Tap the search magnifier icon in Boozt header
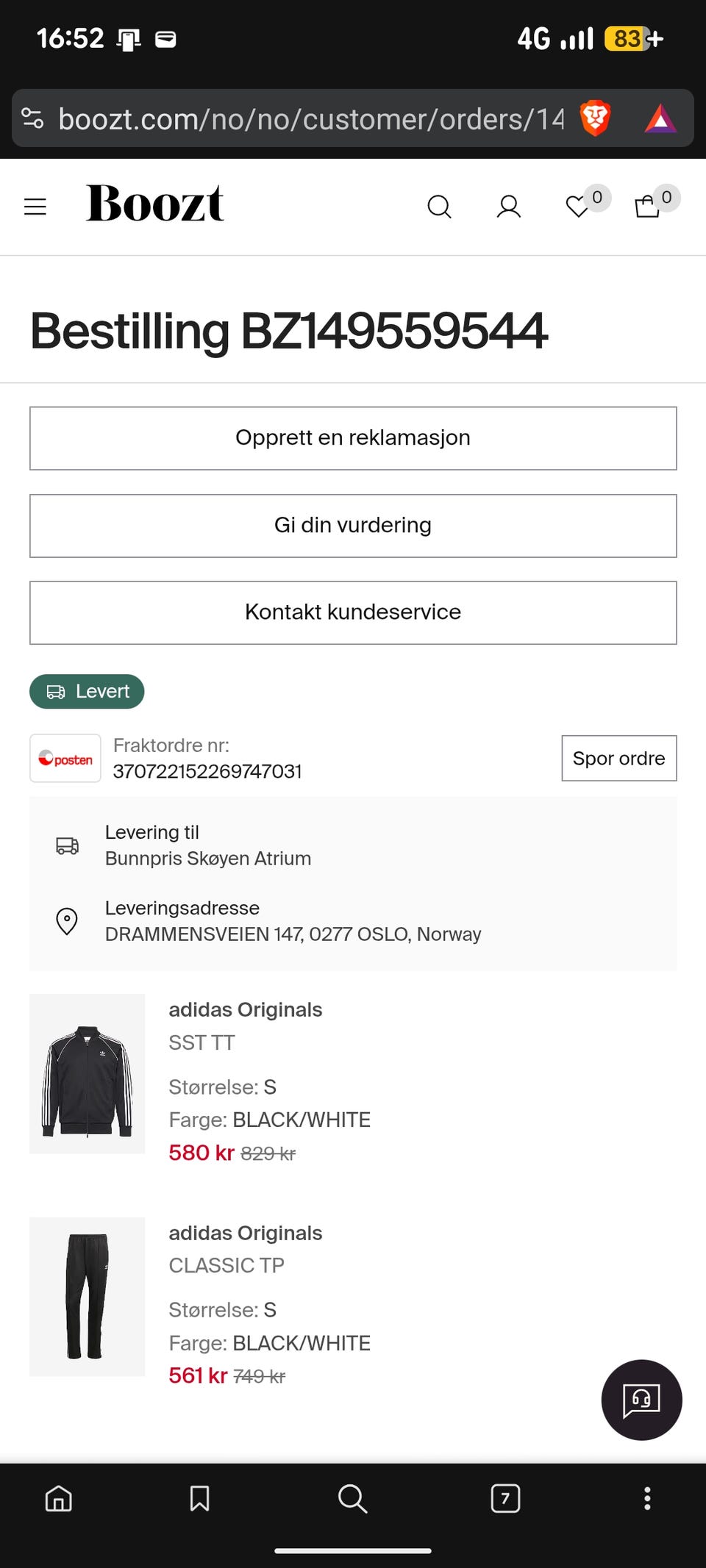Screen dimensions: 706x1568 (439, 207)
